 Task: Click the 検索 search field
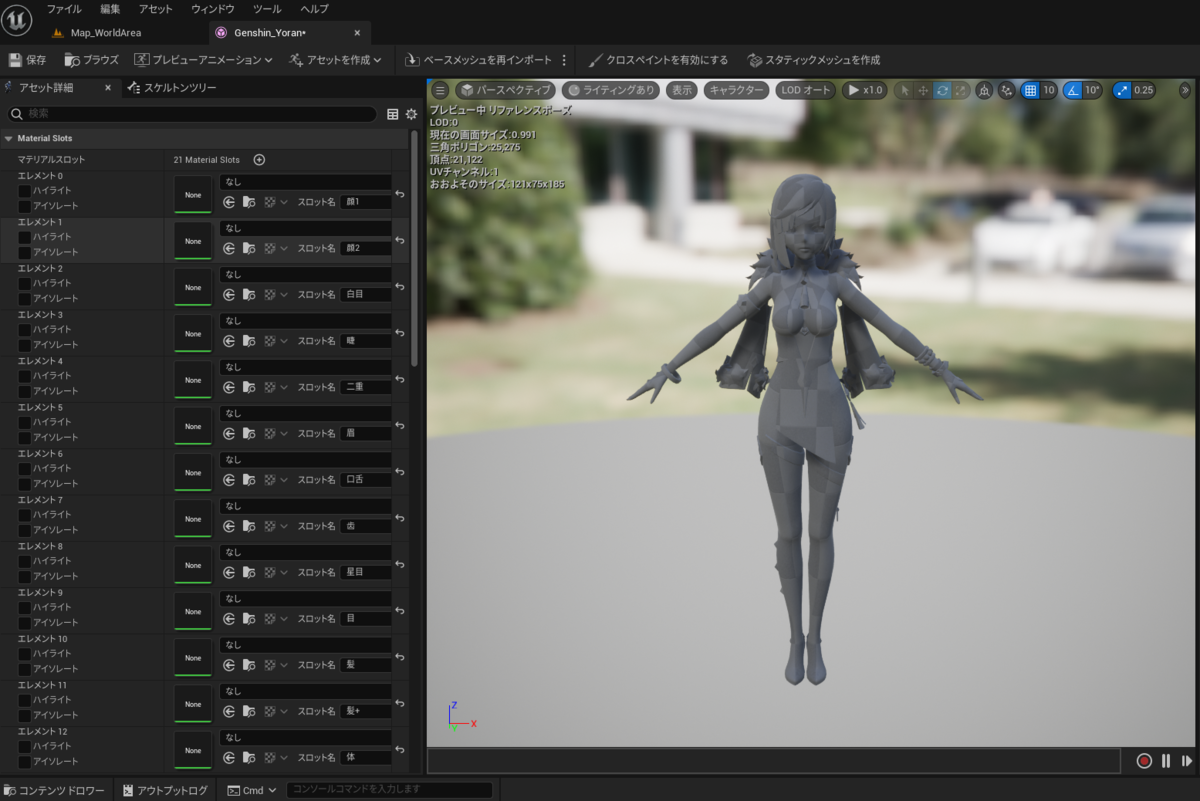point(192,114)
